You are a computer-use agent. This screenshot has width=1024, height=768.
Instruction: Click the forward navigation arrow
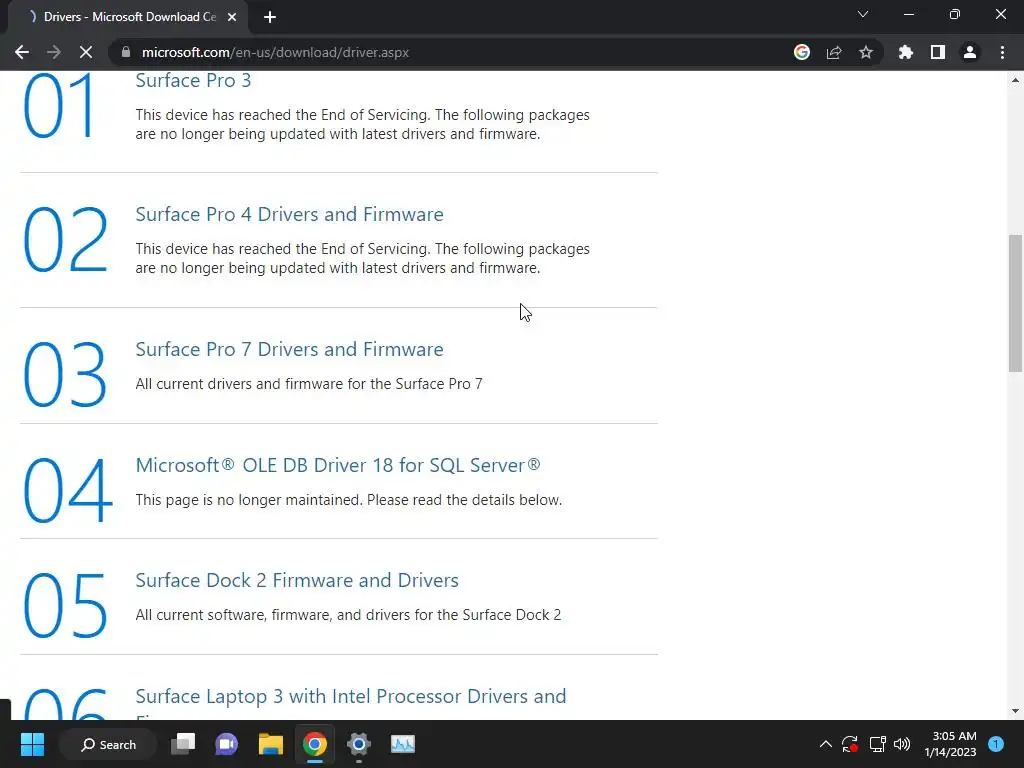point(54,52)
